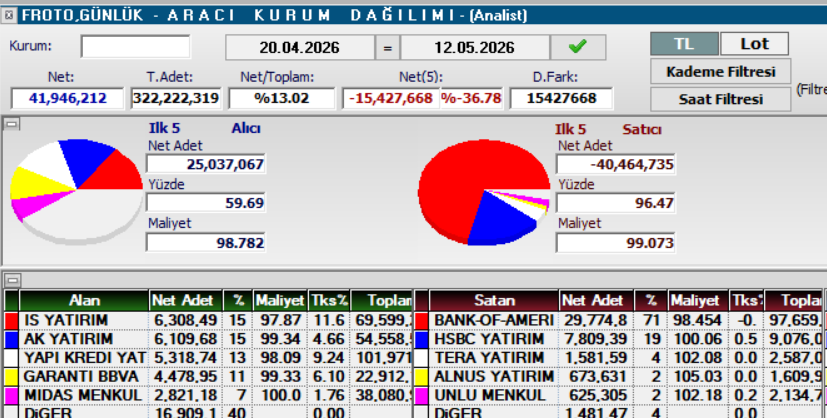
Task: Click red swatch for IS YATIRIM
Action: [11, 320]
